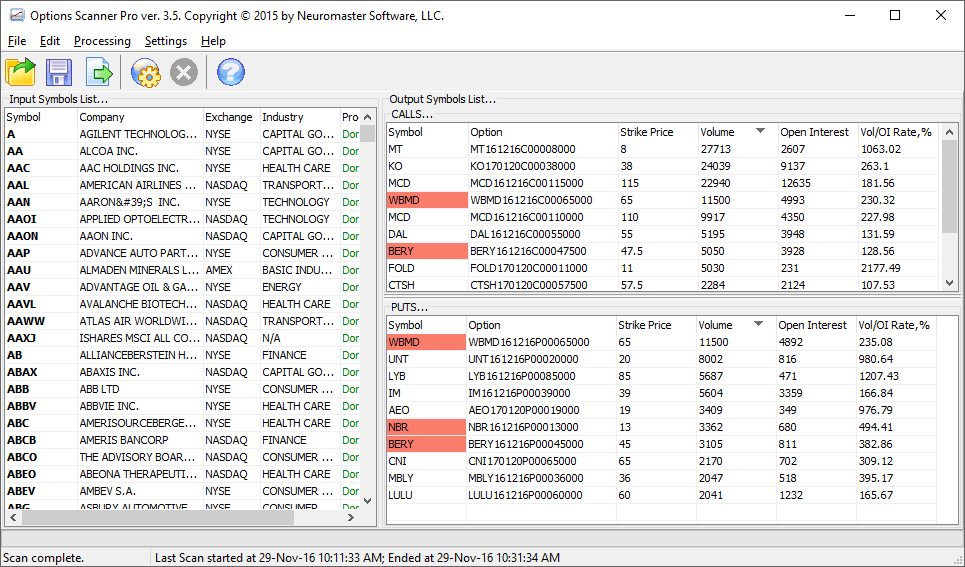Select KO170120C00038000 option row
Image resolution: width=965 pixels, height=567 pixels.
(523, 166)
